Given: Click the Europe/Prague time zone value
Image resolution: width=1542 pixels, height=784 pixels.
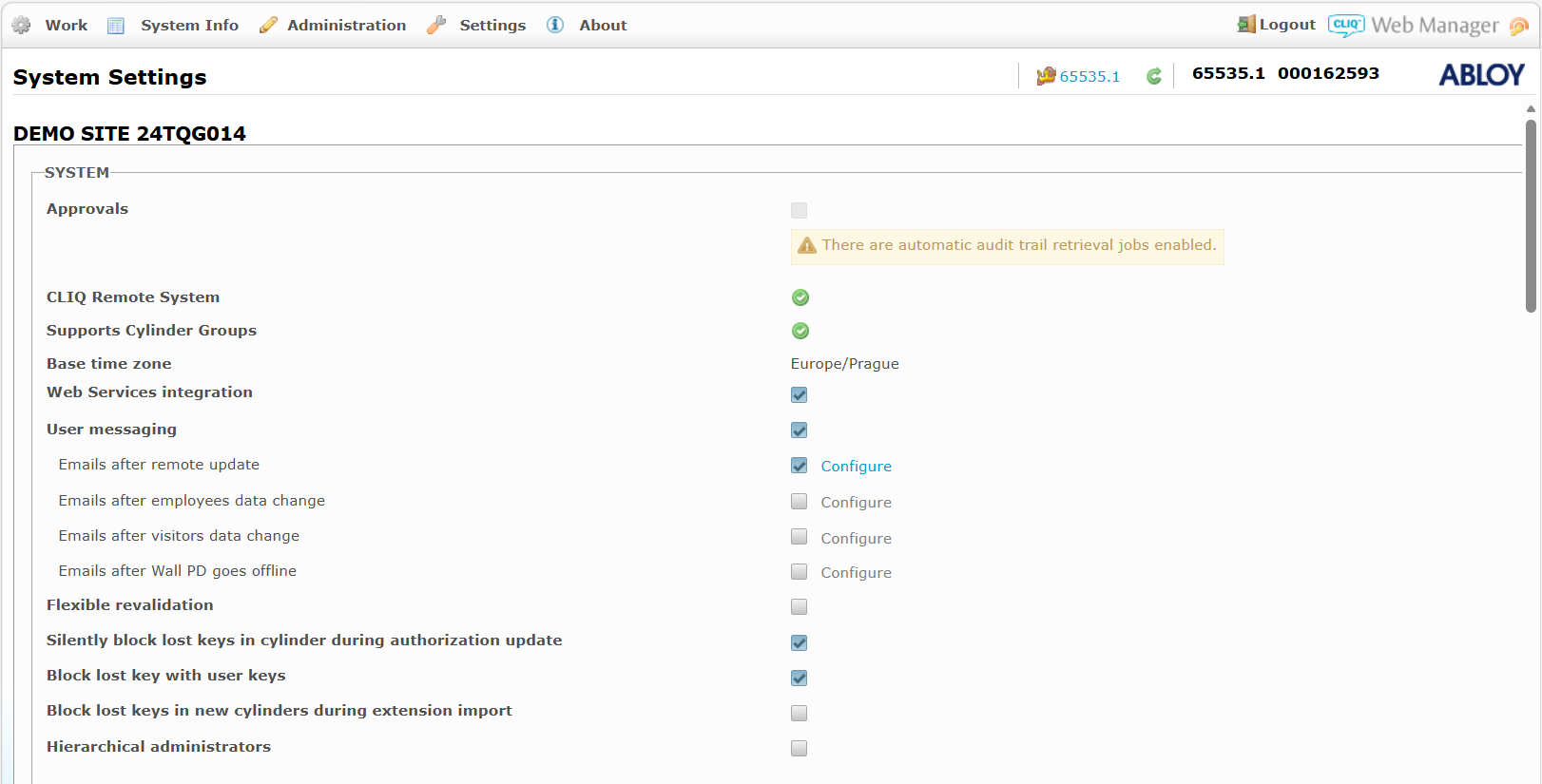Looking at the screenshot, I should click(x=845, y=364).
